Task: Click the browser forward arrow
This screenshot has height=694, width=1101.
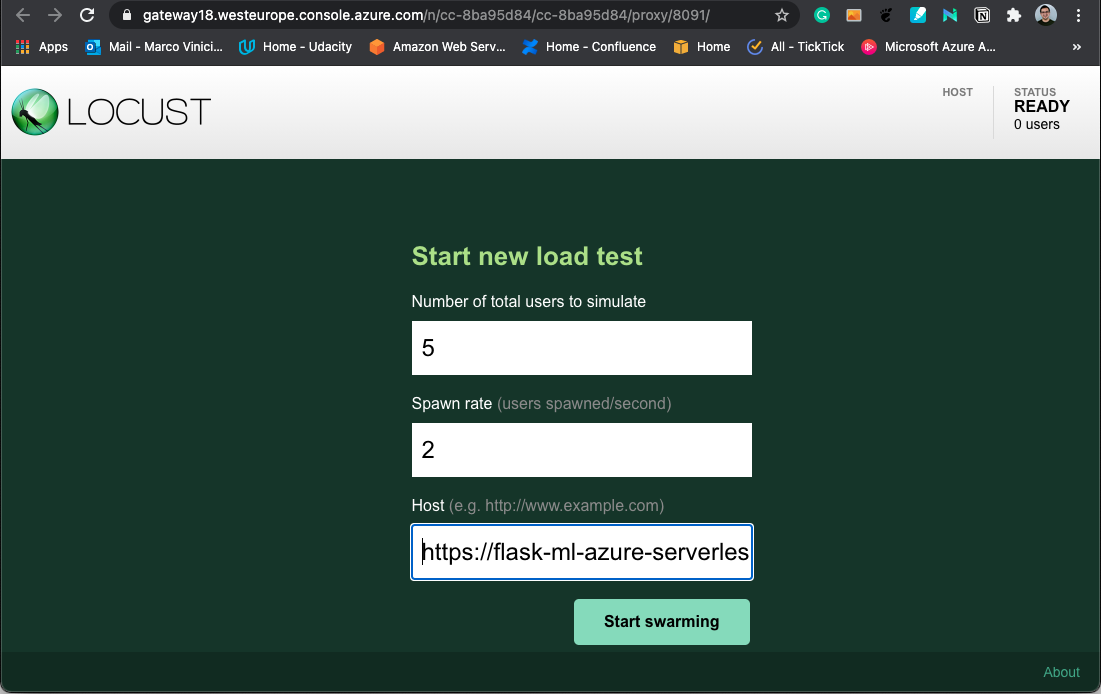Action: (55, 15)
